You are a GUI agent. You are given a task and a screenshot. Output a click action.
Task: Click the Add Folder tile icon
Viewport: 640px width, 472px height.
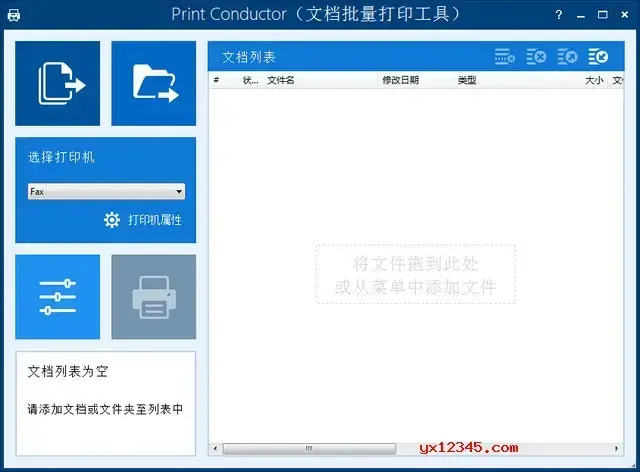click(x=154, y=83)
